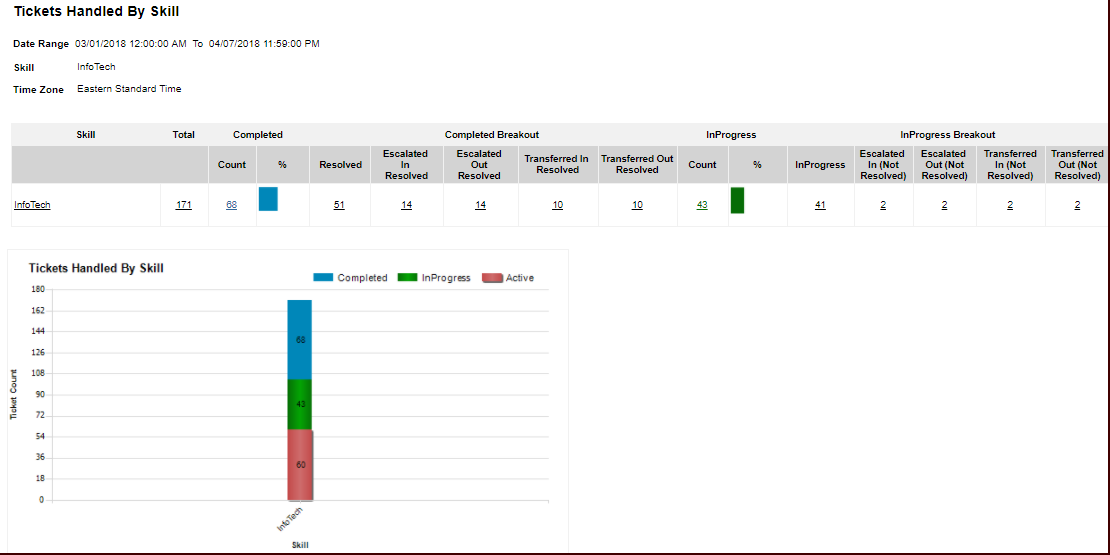The image size is (1110, 555).
Task: Select the blue Completed segment of the chart bar
Action: 300,339
